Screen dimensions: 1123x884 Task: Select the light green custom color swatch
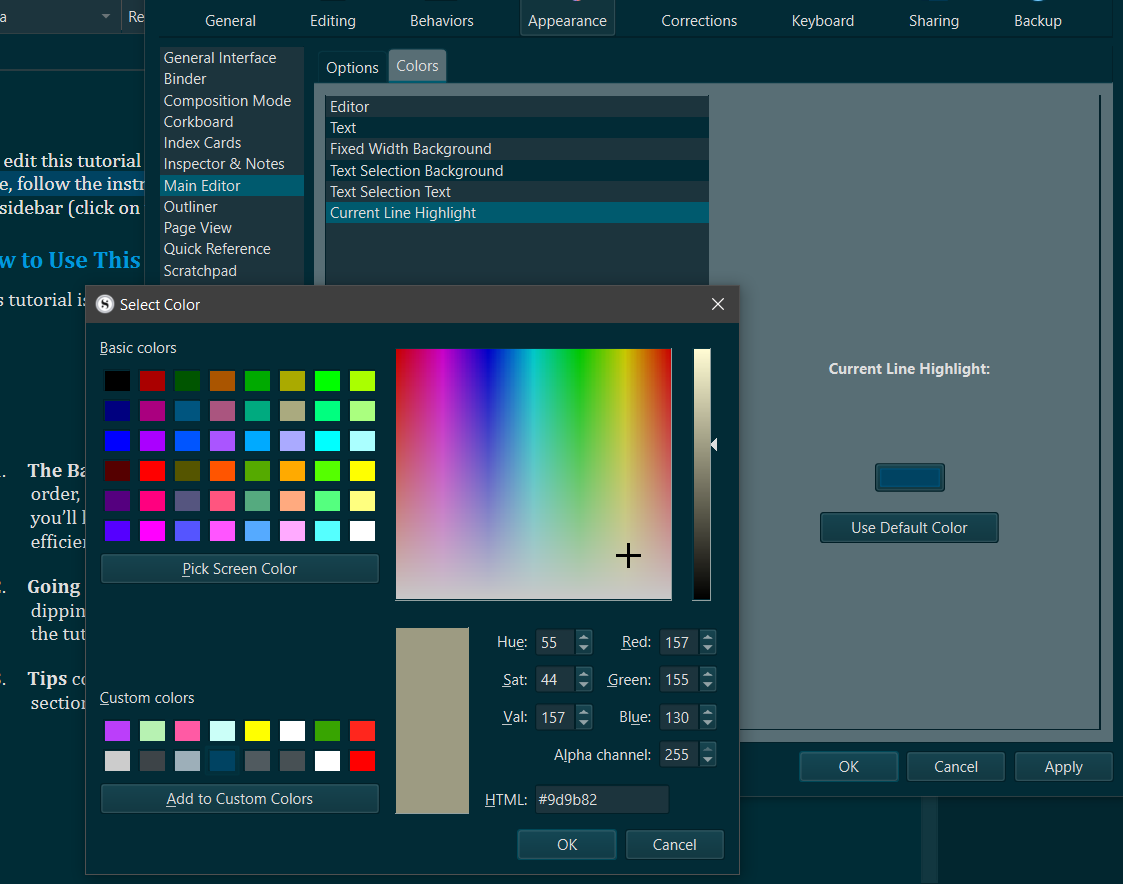153,731
